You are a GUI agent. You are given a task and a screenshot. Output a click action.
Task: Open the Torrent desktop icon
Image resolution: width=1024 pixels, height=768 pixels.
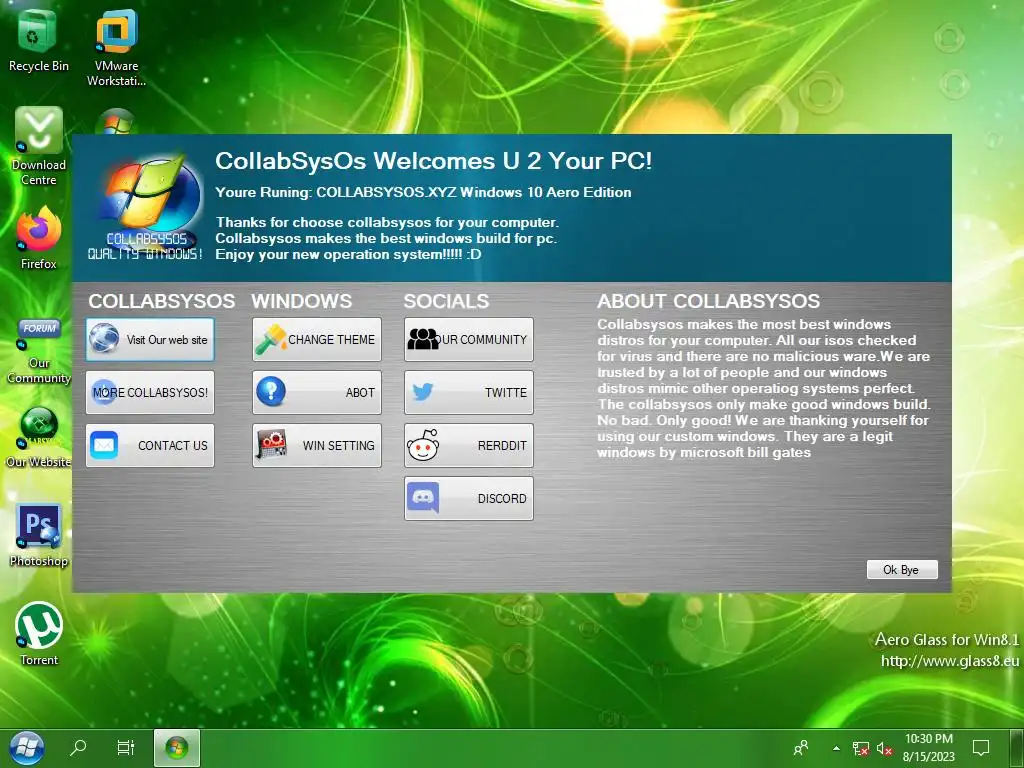[x=39, y=633]
